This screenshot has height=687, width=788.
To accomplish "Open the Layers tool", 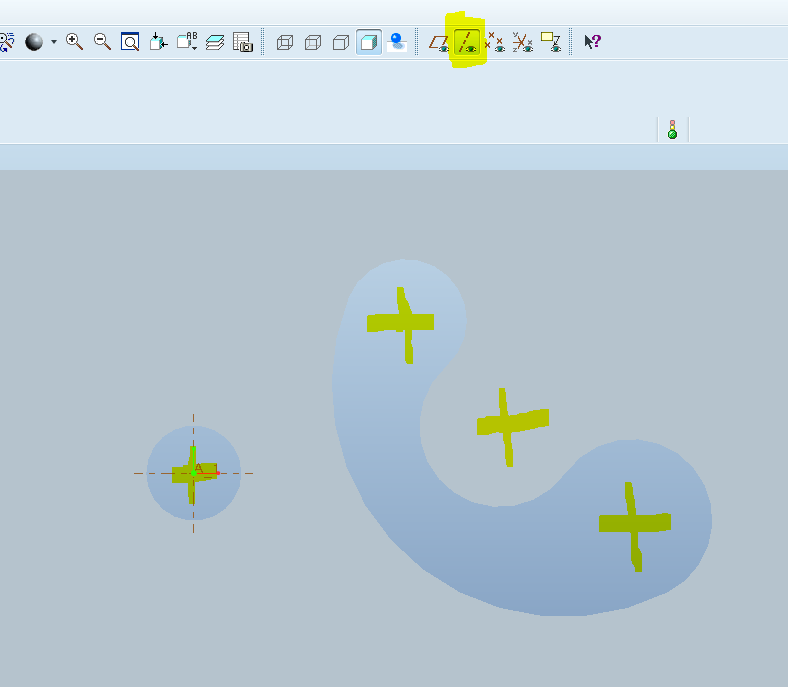I will tap(215, 42).
